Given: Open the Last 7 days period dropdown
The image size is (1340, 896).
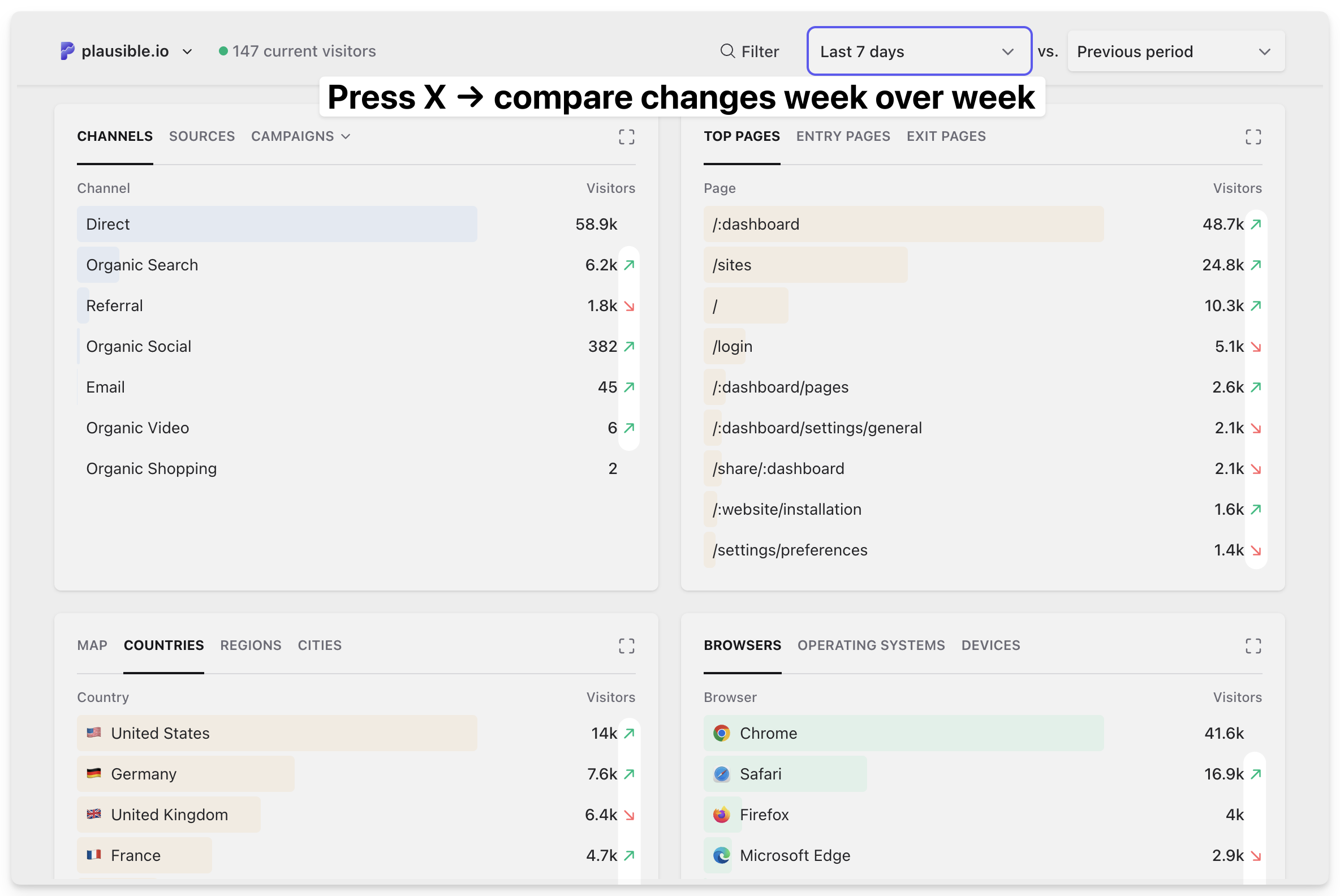Looking at the screenshot, I should pyautogui.click(x=918, y=51).
